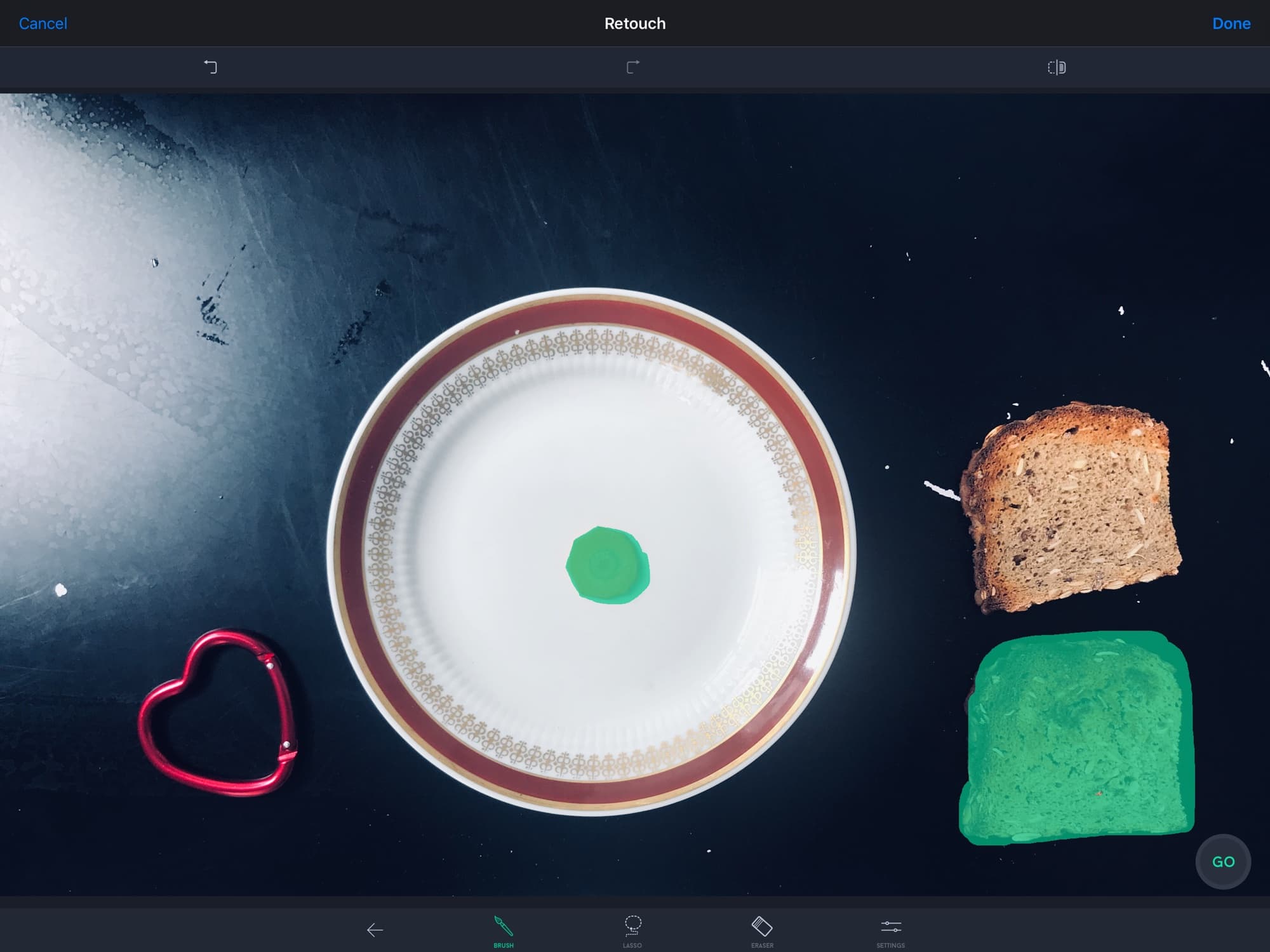Tap the redo arrow icon
1270x952 pixels.
(633, 67)
